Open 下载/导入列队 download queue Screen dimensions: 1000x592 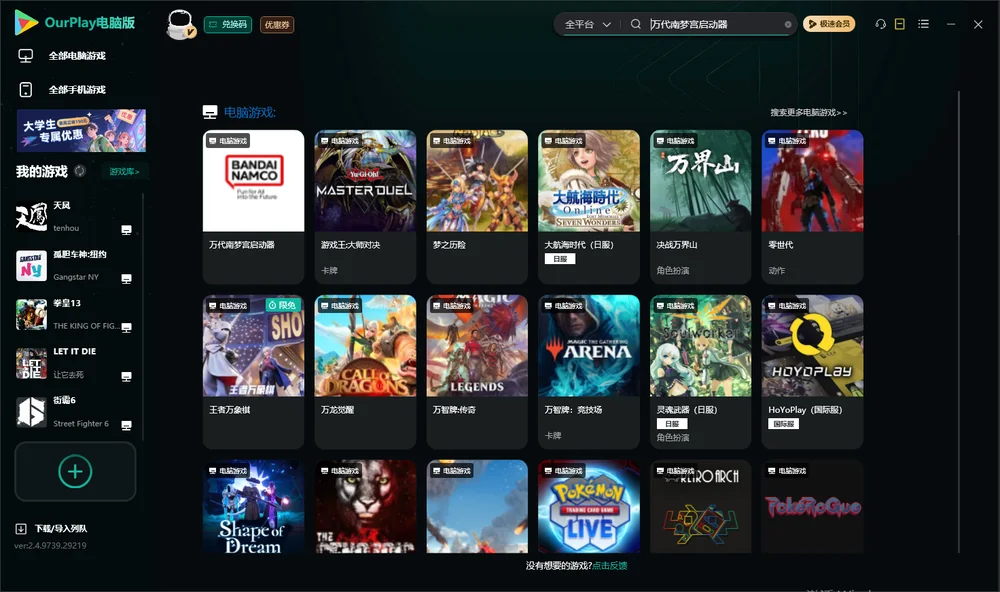pyautogui.click(x=52, y=529)
